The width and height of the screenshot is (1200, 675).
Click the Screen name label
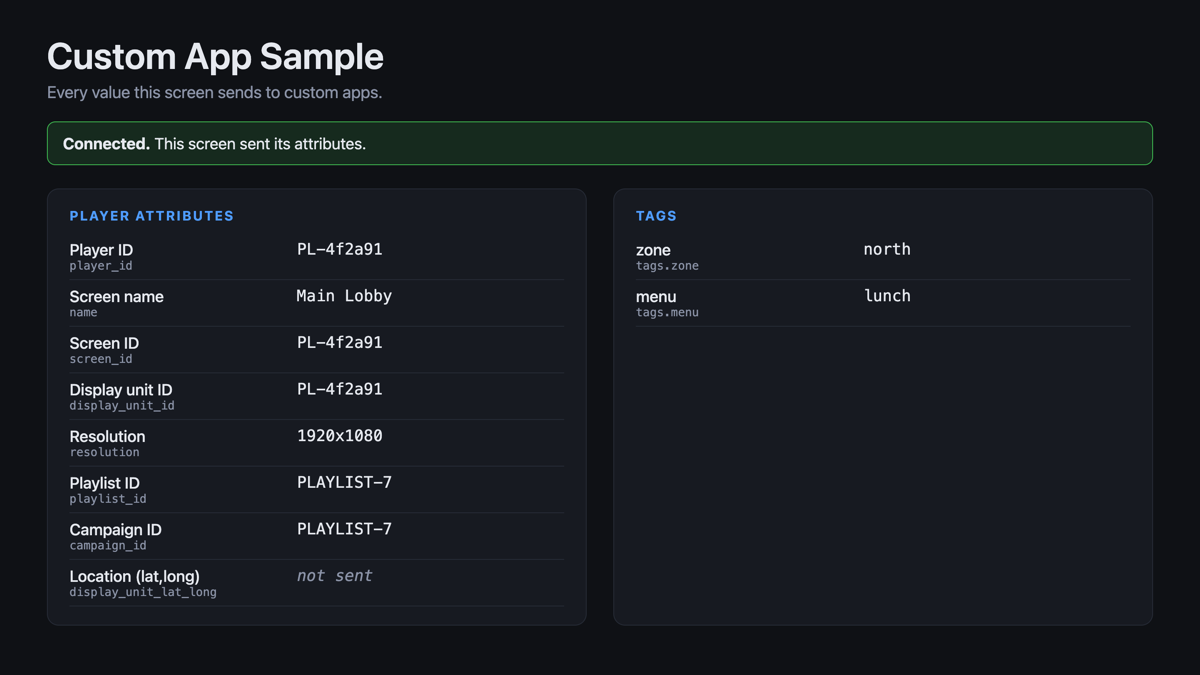click(116, 297)
